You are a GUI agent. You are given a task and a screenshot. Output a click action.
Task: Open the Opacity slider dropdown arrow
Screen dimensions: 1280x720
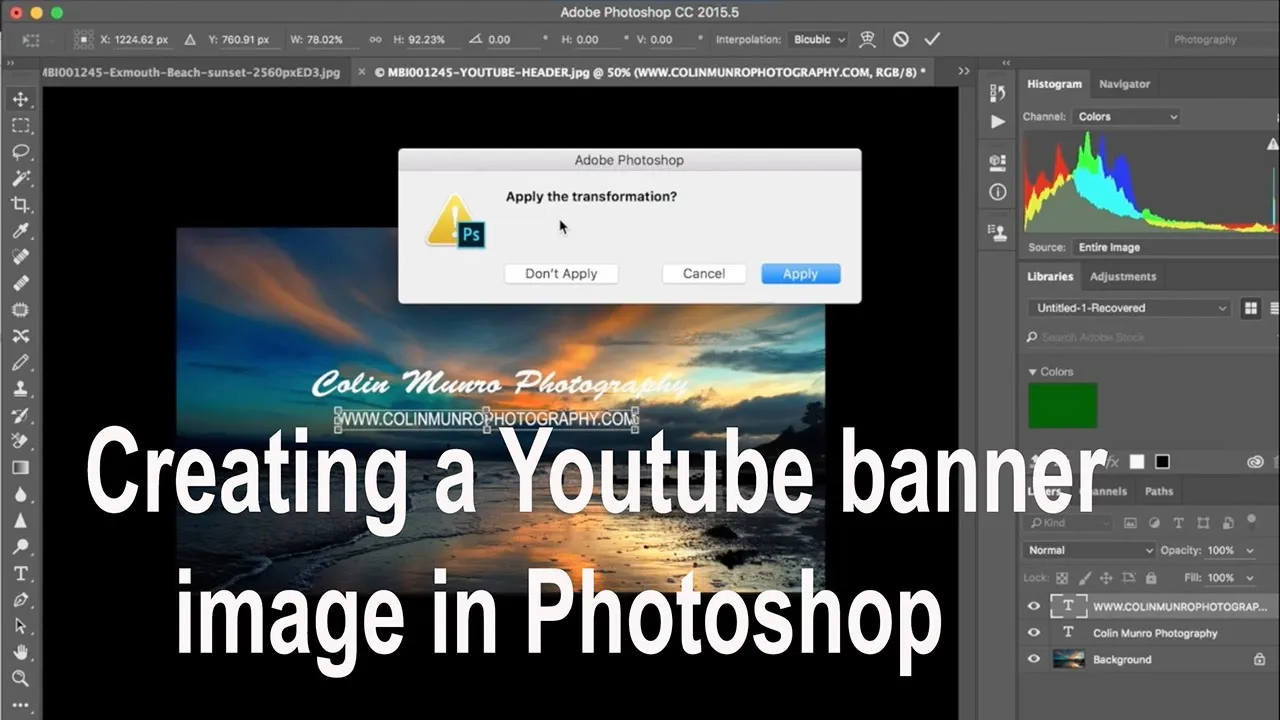(x=1250, y=551)
